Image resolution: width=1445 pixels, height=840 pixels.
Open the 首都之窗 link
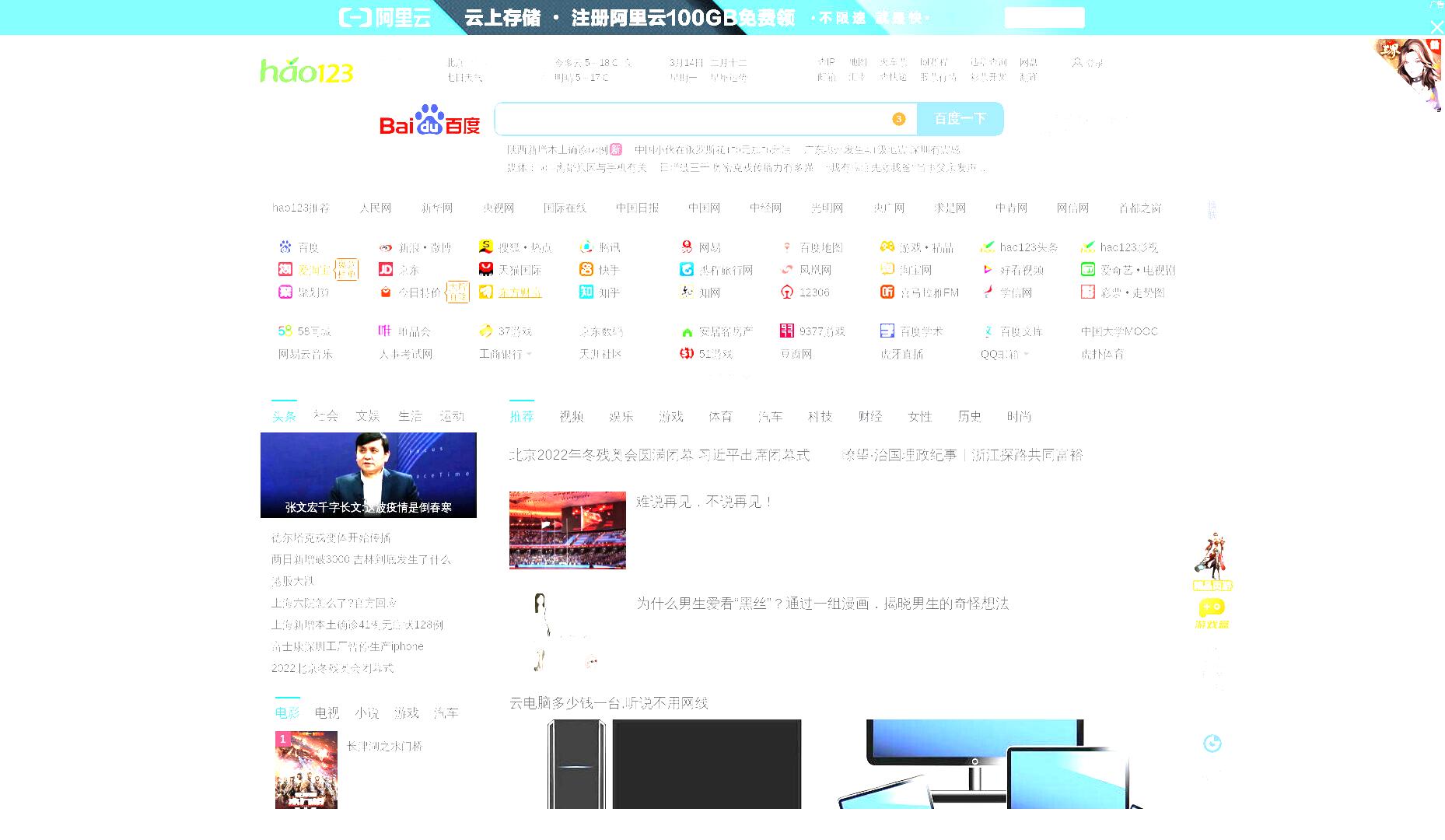1140,208
